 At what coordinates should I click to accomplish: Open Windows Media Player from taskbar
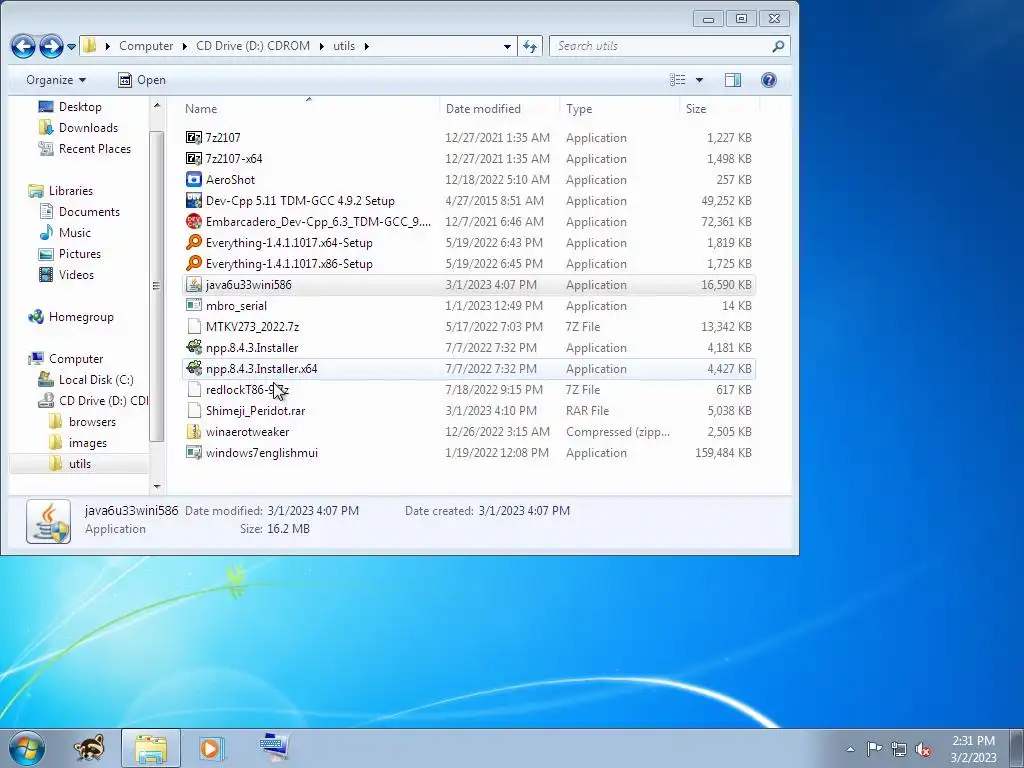(211, 748)
